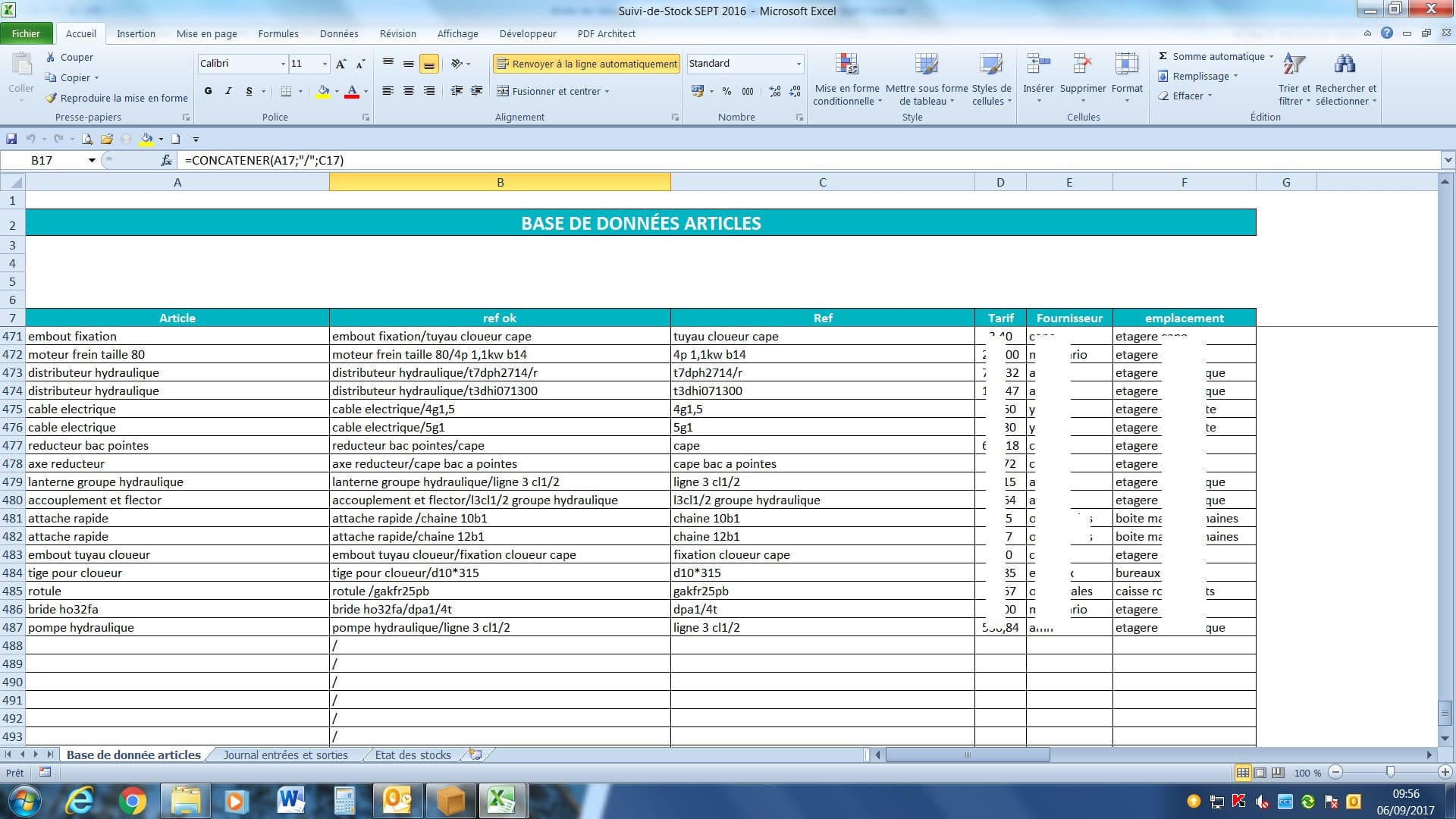Toggle Renvoyer à la ligne automatiquement
The image size is (1456, 819).
tap(586, 64)
